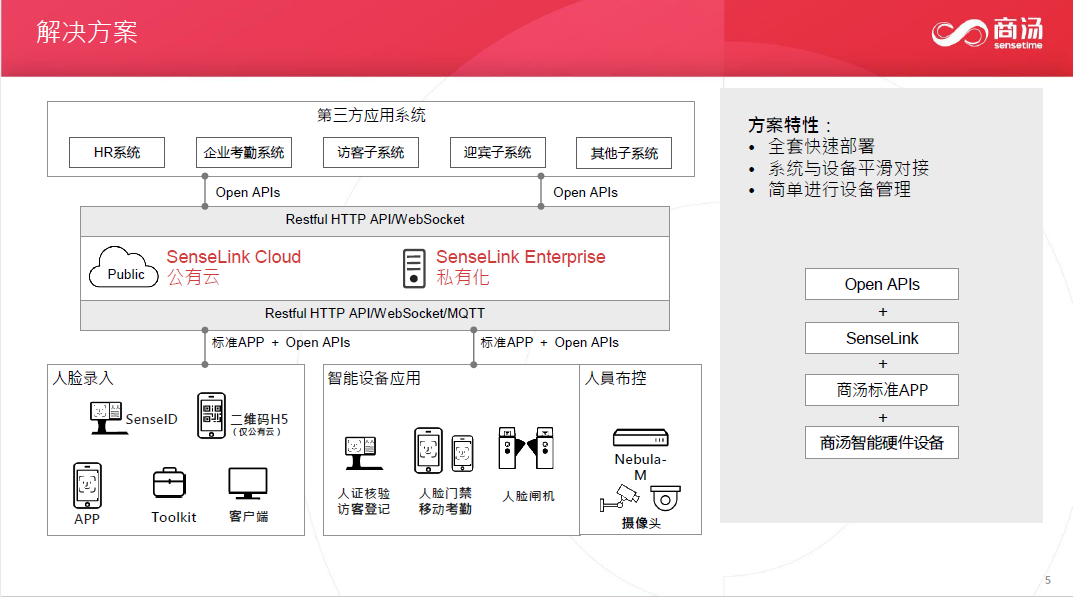Click the slide page number 5
The width and height of the screenshot is (1073, 597).
pos(1048,581)
